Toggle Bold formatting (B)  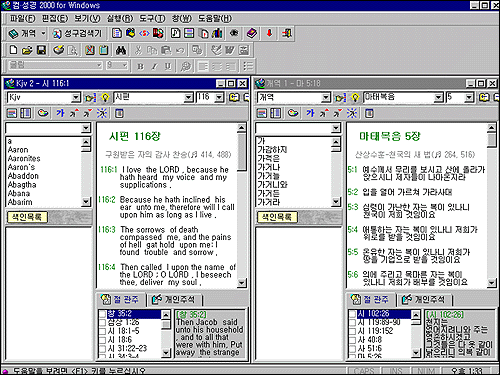(140, 66)
